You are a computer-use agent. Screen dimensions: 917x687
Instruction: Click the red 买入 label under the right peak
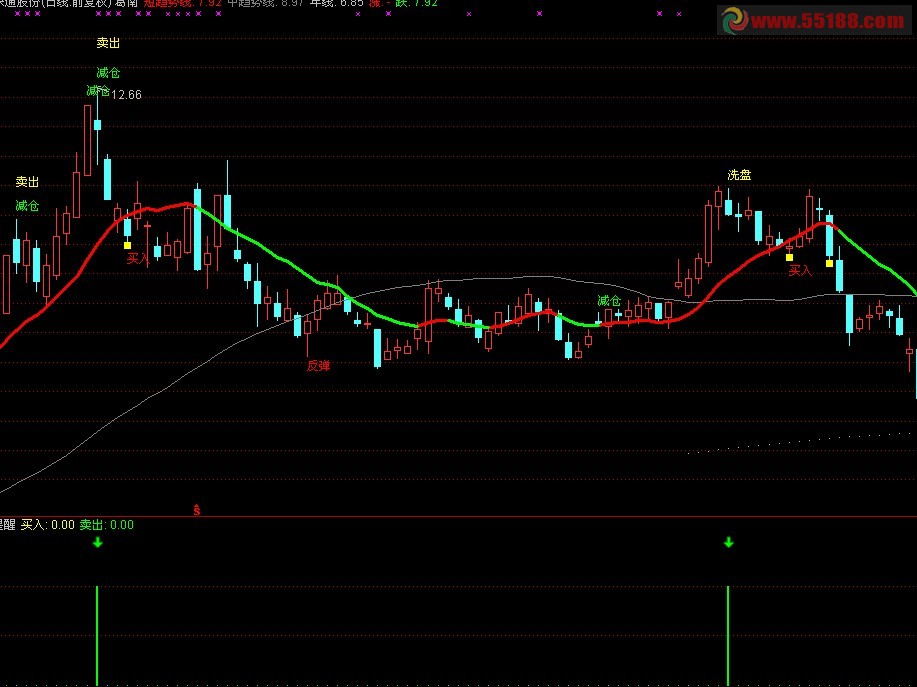(x=801, y=270)
